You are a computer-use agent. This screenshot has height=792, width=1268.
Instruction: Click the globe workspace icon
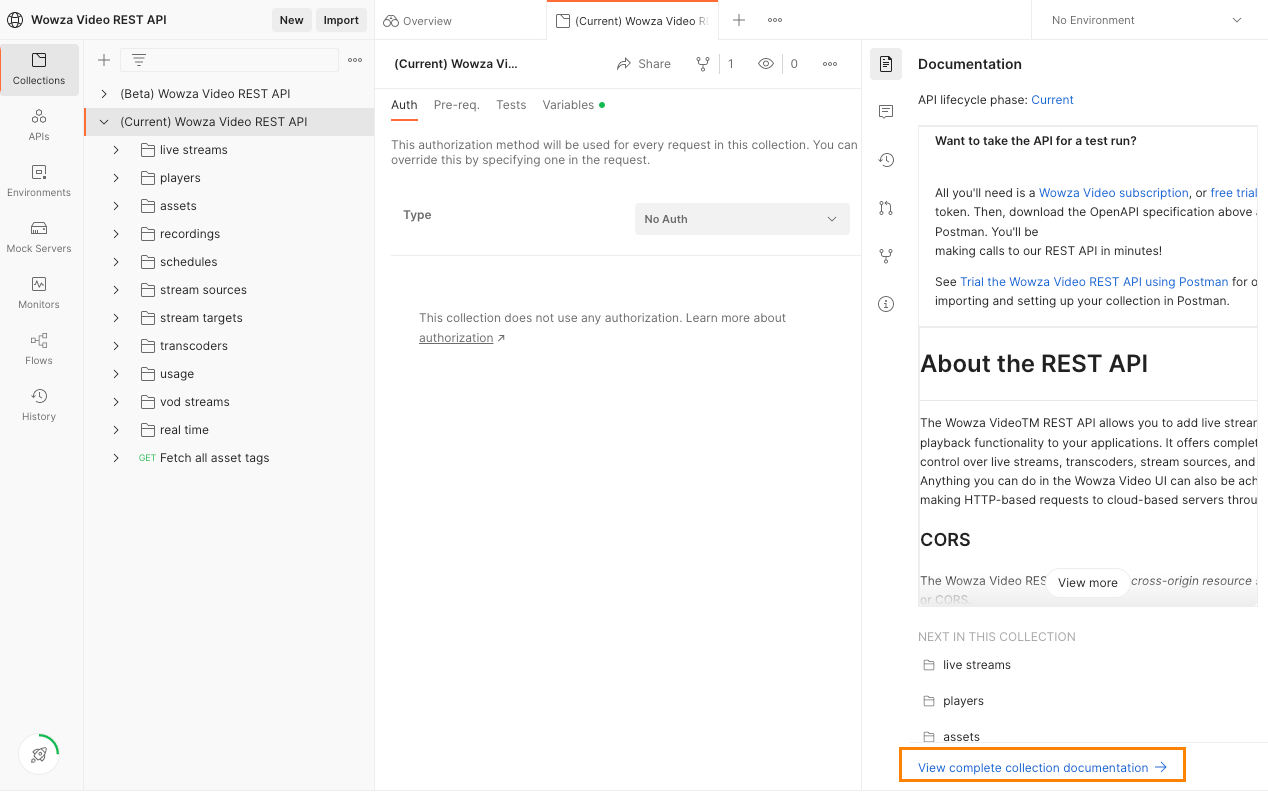[15, 20]
